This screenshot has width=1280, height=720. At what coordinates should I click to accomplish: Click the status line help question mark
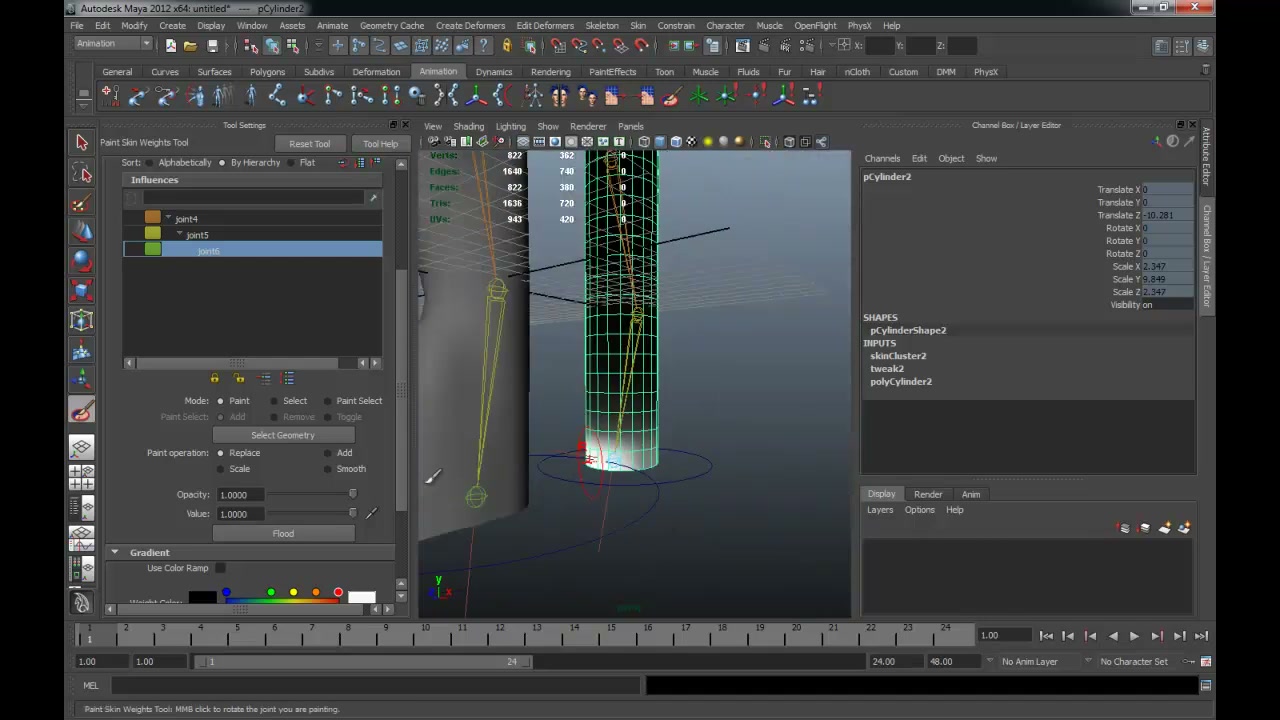(x=484, y=45)
